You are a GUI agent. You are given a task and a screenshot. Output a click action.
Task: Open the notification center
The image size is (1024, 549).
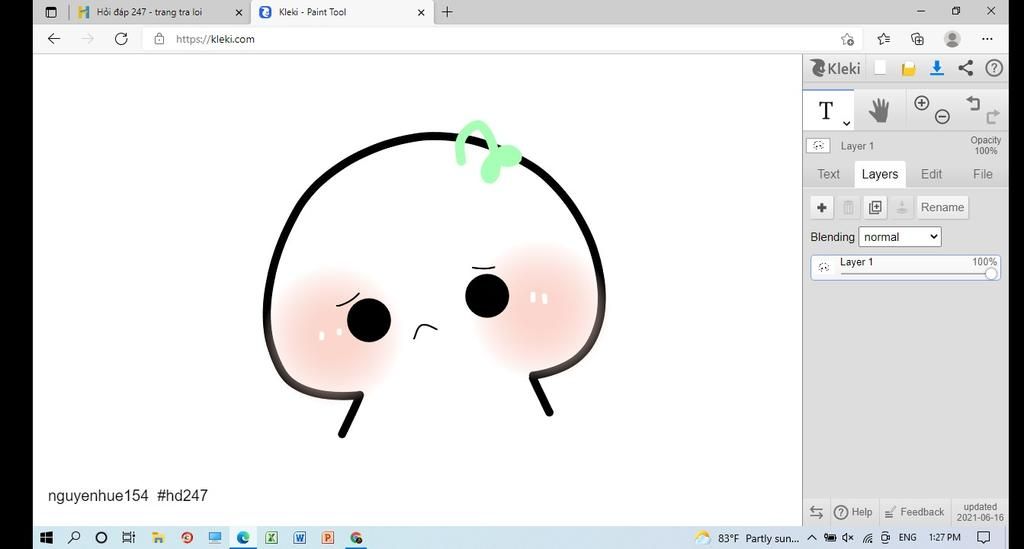984,538
